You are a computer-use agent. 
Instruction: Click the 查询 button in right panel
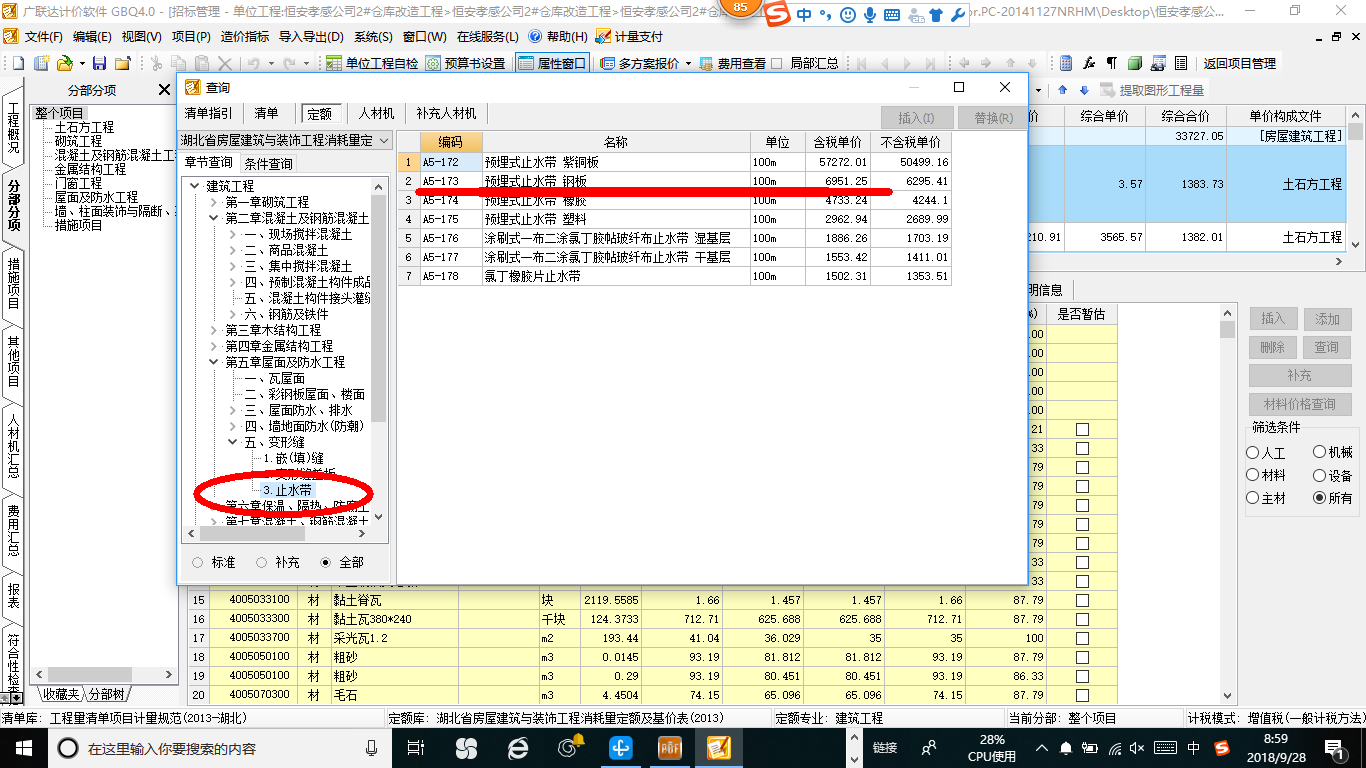[1327, 347]
